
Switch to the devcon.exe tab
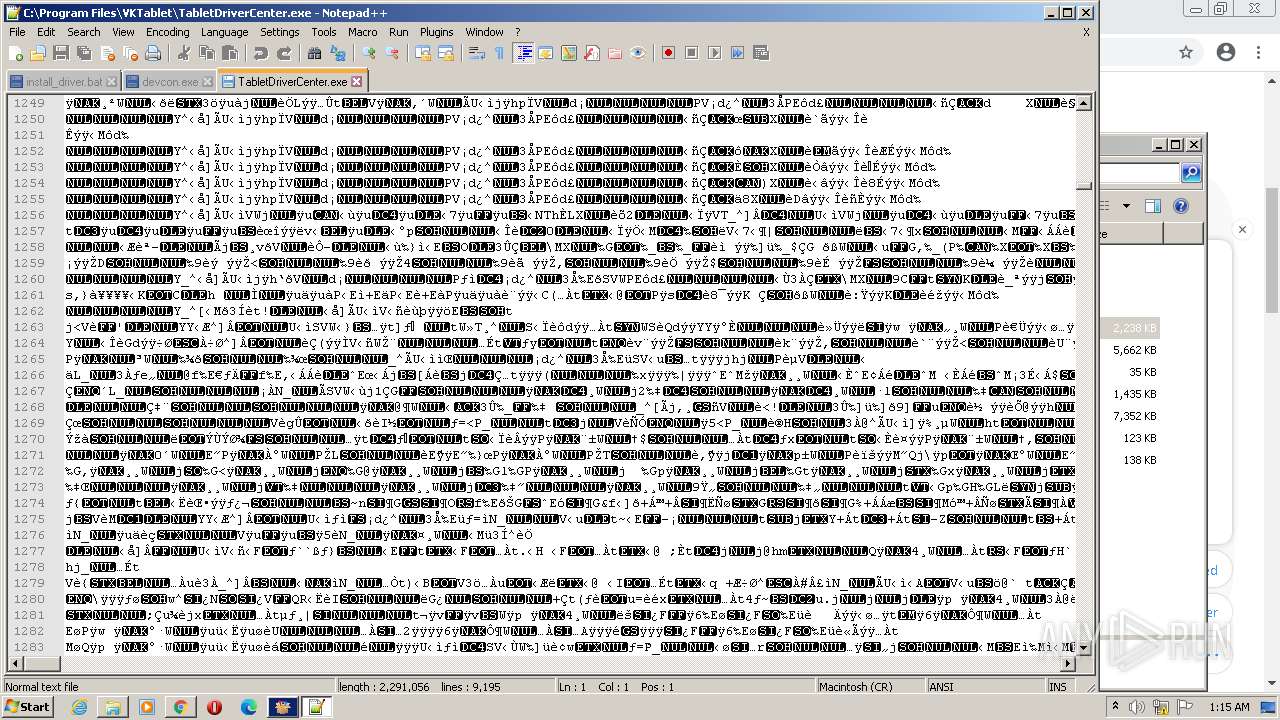point(170,82)
